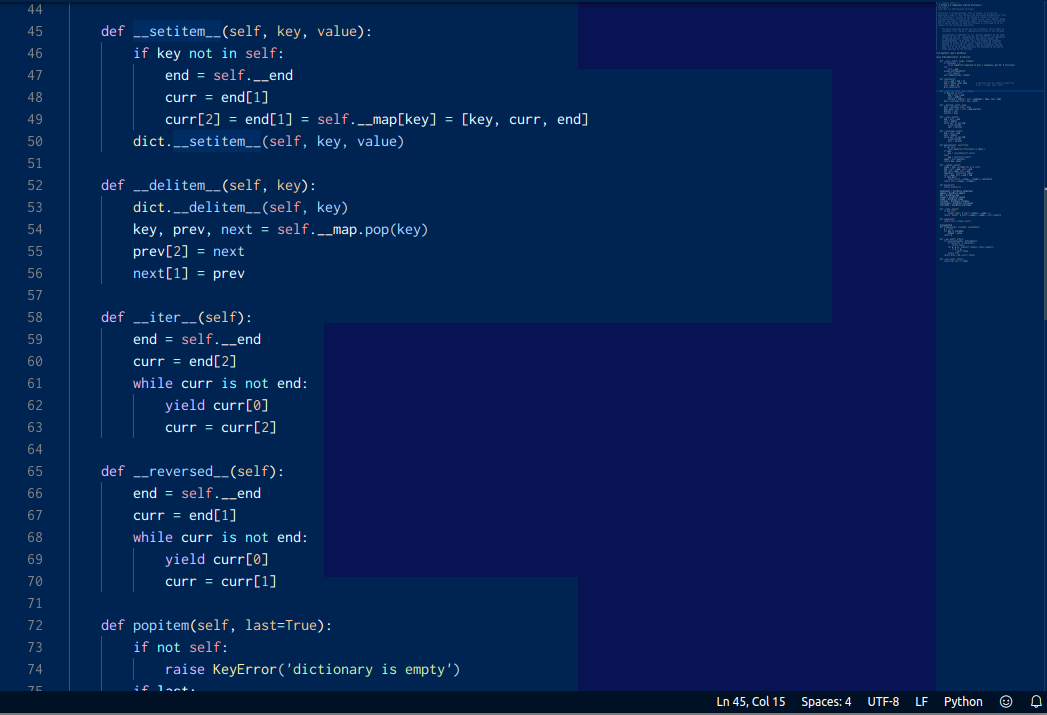Click the Ln 45, Col 15 cursor position indicator
The height and width of the screenshot is (715, 1047).
point(750,701)
